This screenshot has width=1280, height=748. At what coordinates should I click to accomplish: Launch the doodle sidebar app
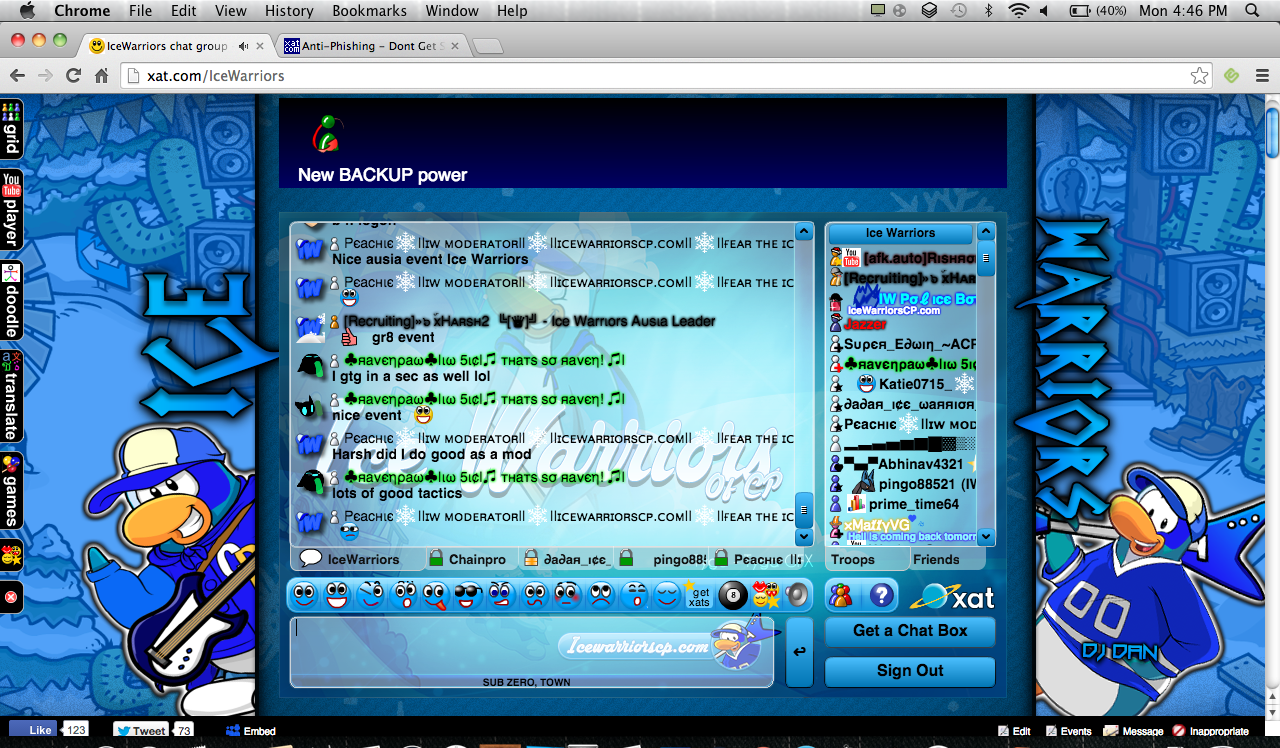coord(11,301)
